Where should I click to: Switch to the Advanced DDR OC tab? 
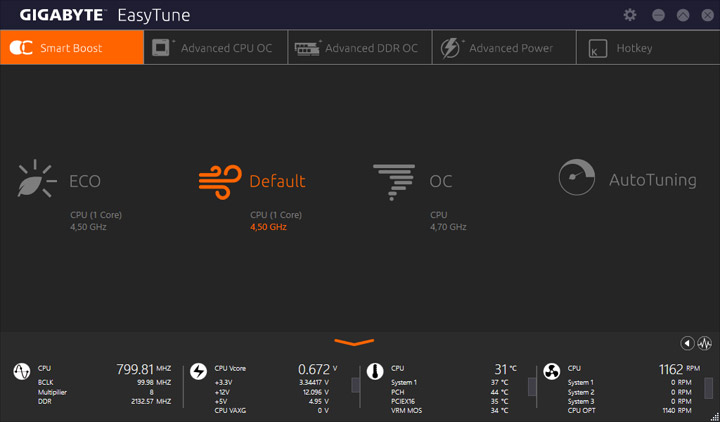point(360,48)
